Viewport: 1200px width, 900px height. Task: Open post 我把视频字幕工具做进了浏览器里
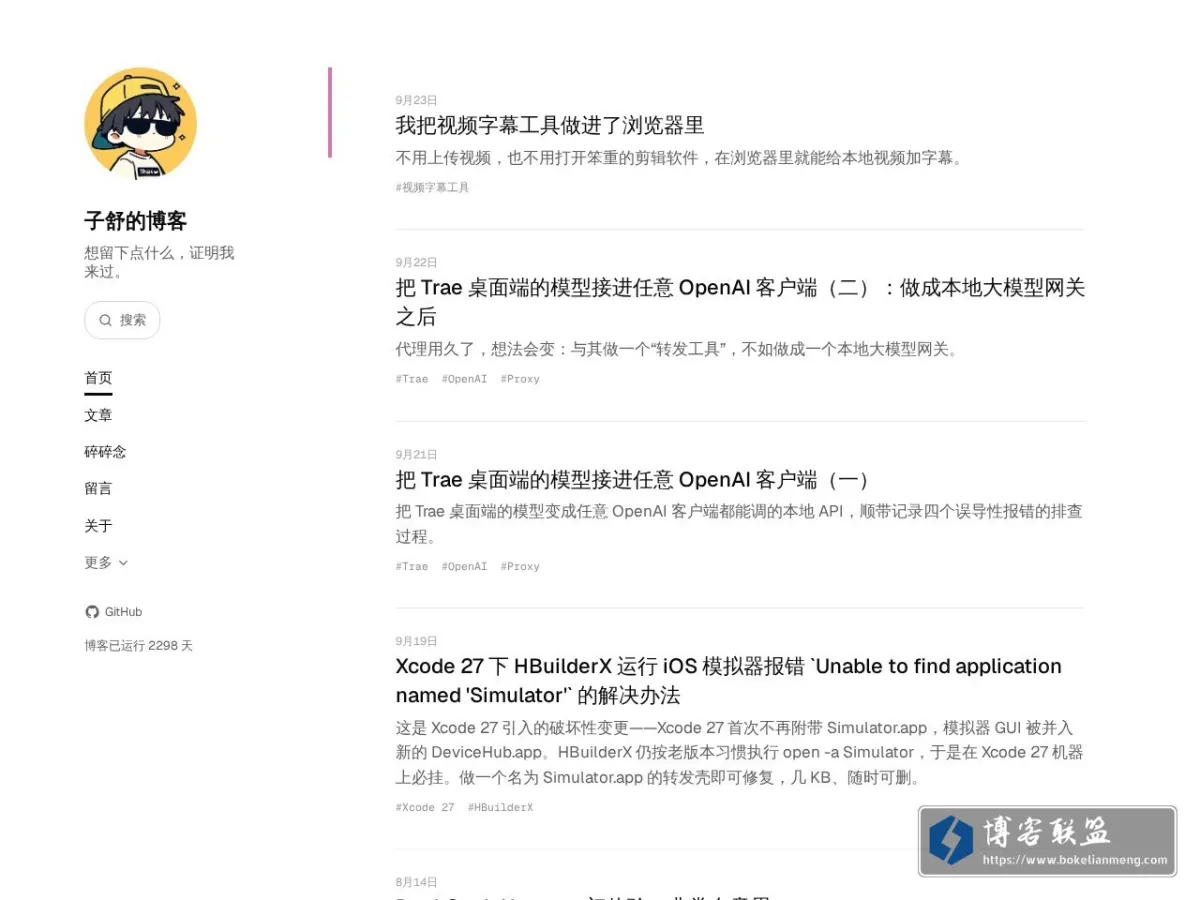(550, 125)
